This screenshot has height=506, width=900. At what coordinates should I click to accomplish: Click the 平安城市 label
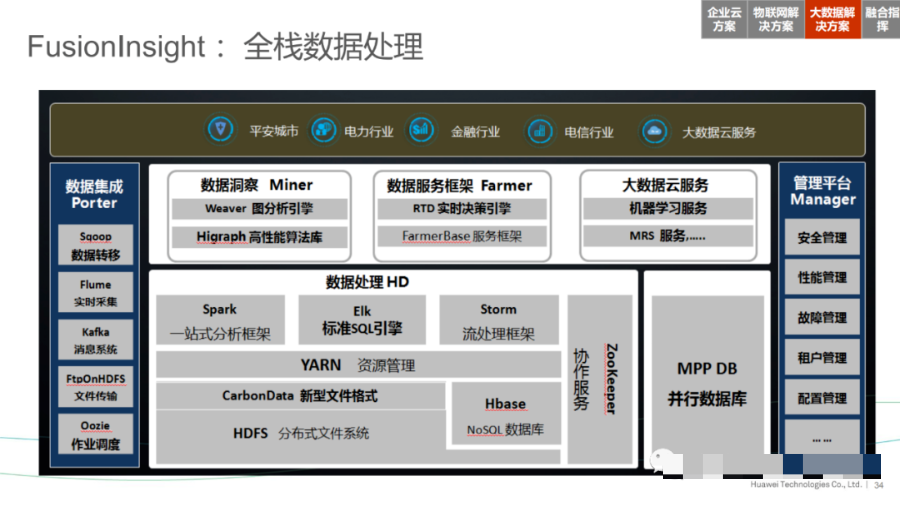coord(274,131)
